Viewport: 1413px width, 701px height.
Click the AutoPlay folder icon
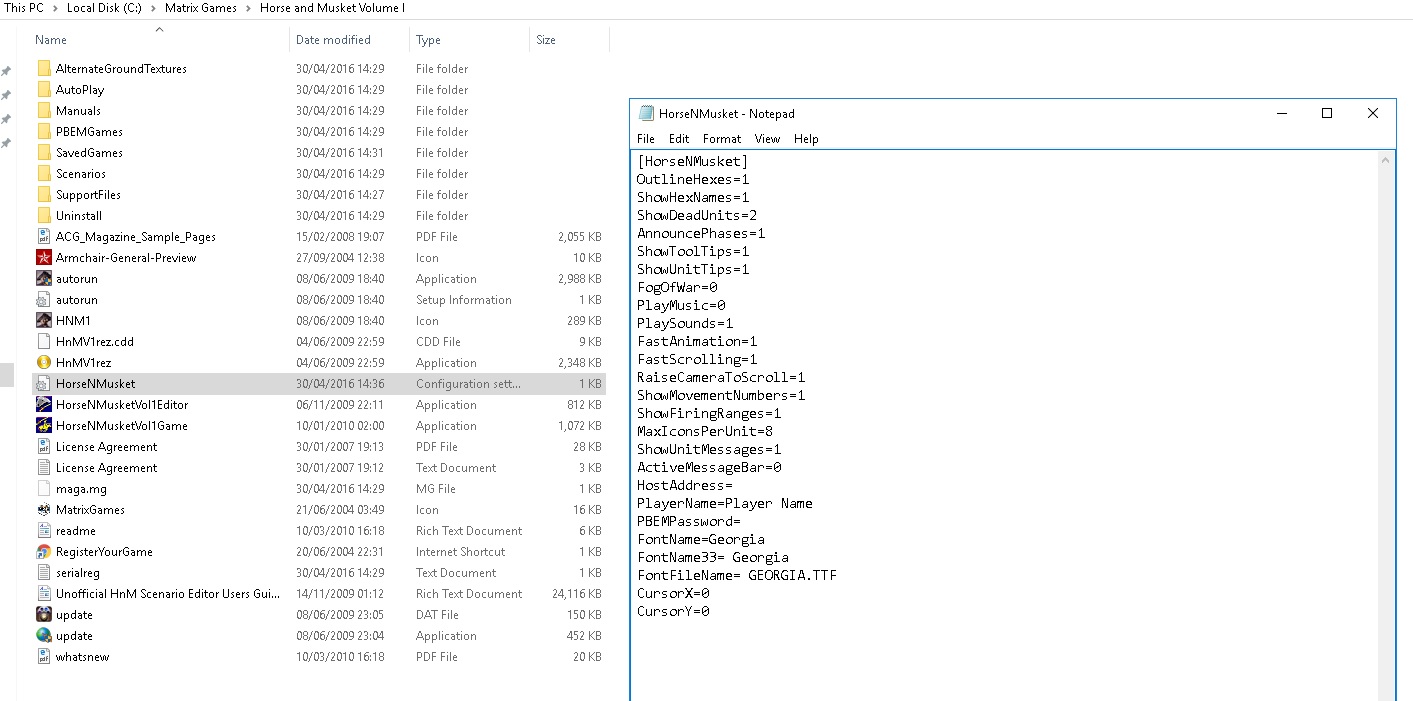pos(44,90)
